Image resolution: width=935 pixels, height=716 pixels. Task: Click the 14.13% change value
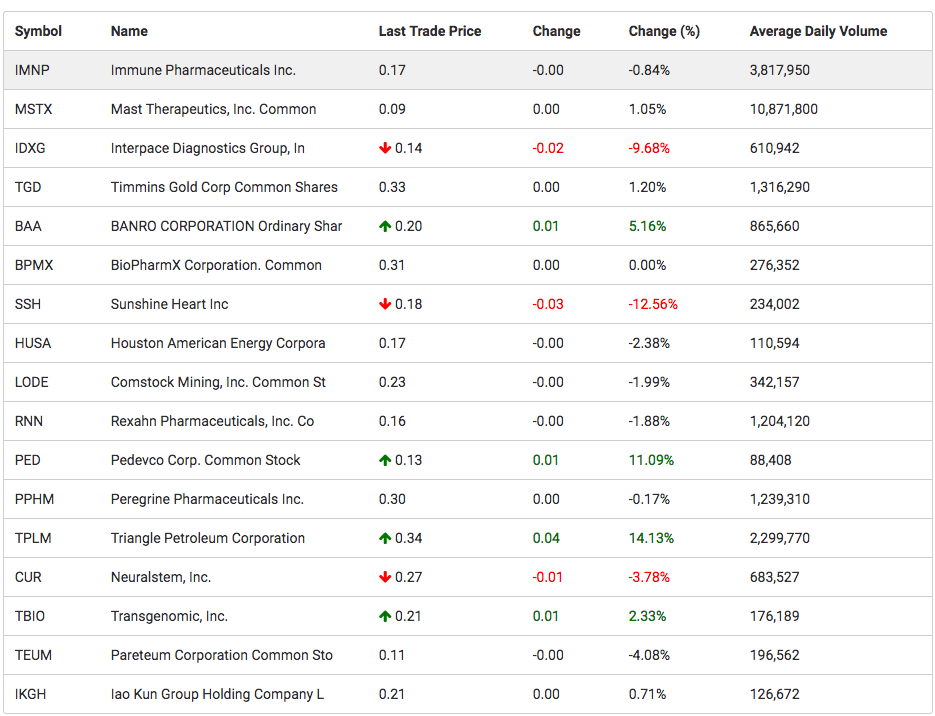[x=651, y=538]
